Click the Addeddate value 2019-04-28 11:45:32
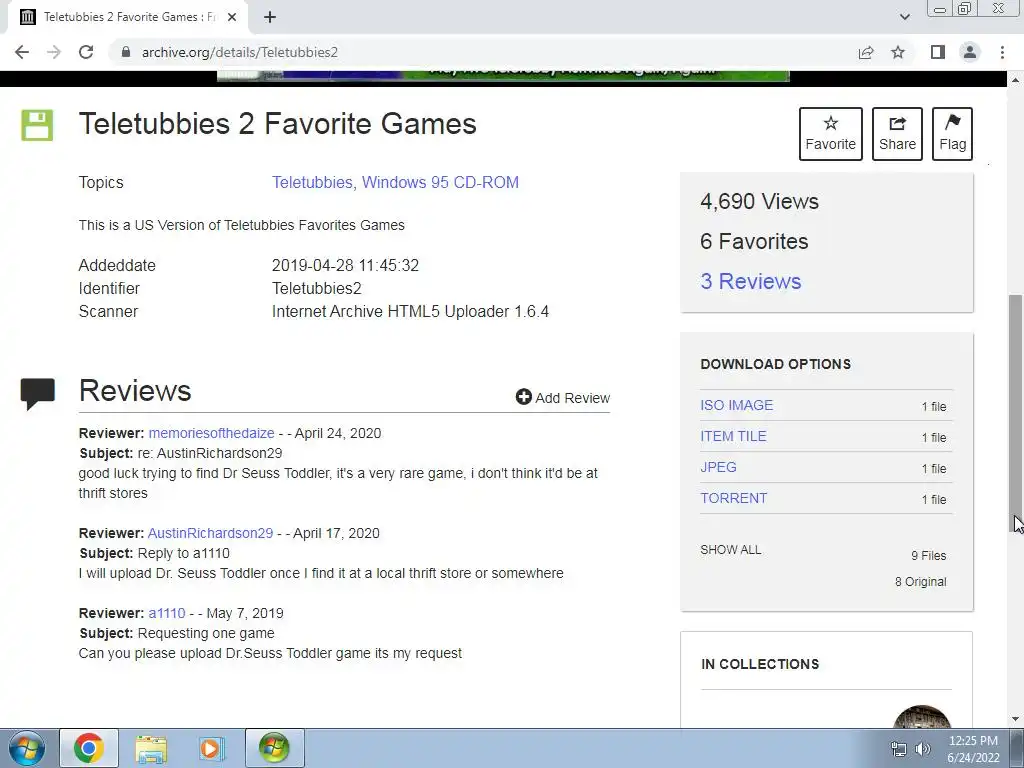This screenshot has height=768, width=1024. point(345,266)
